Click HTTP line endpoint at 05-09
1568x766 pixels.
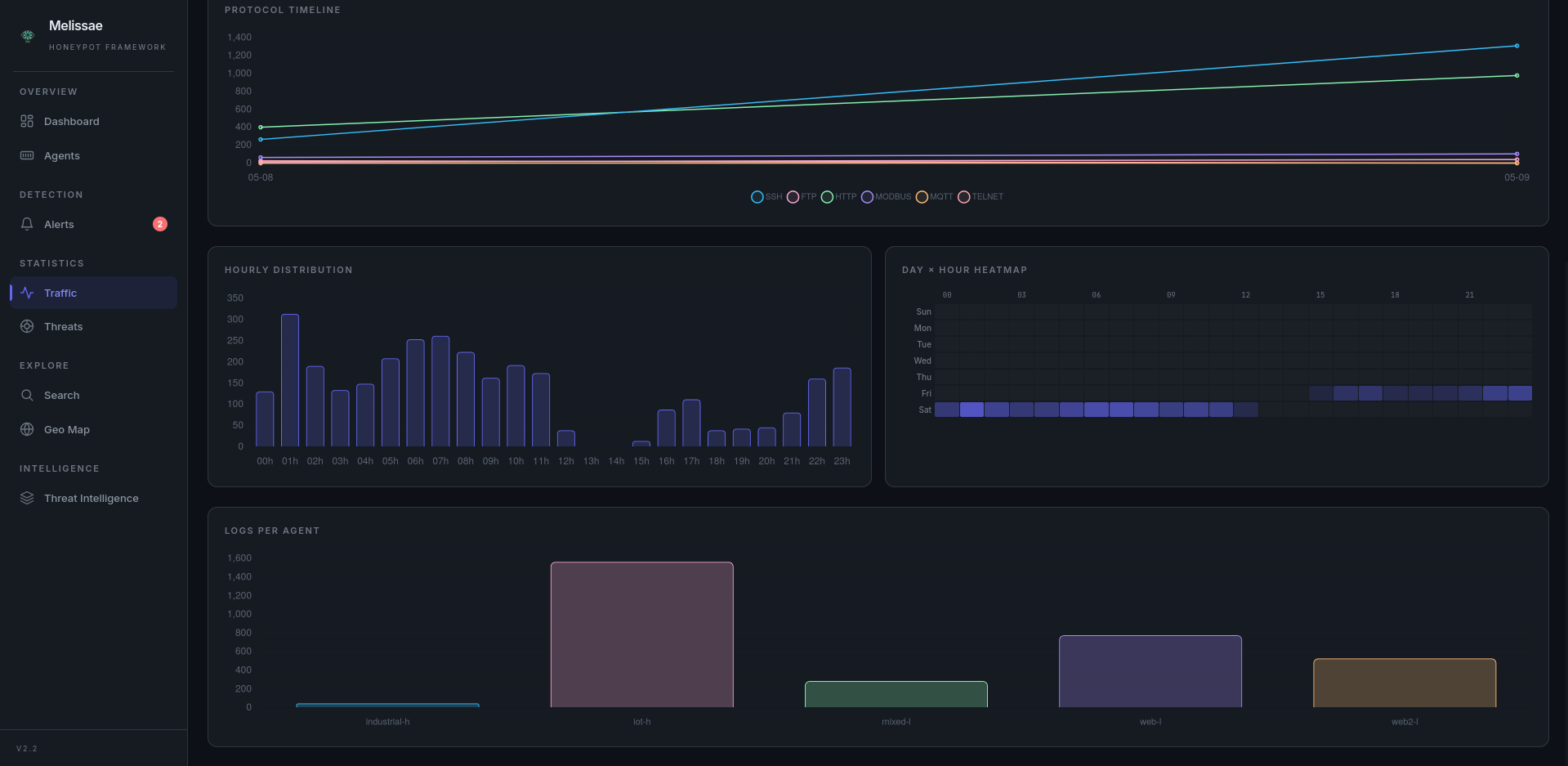point(1517,76)
